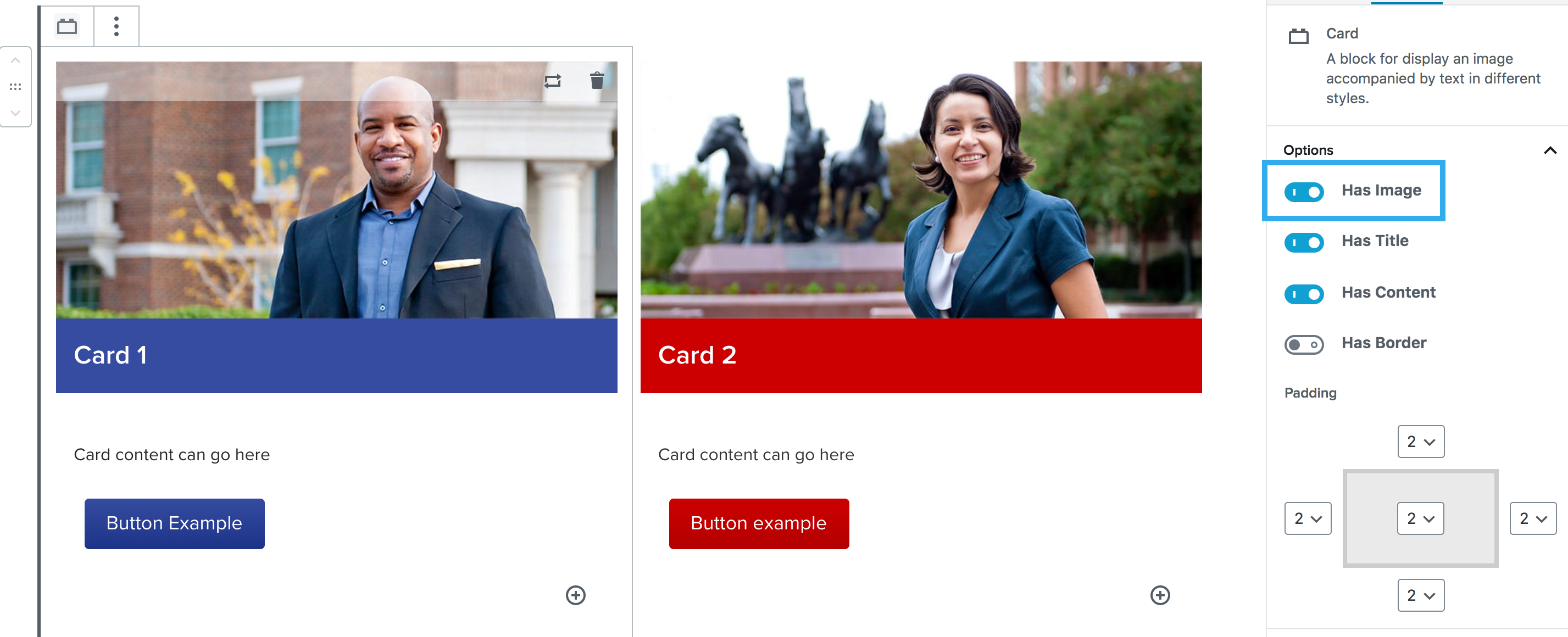Open the top padding dropdown
Image resolution: width=1568 pixels, height=637 pixels.
click(1421, 442)
